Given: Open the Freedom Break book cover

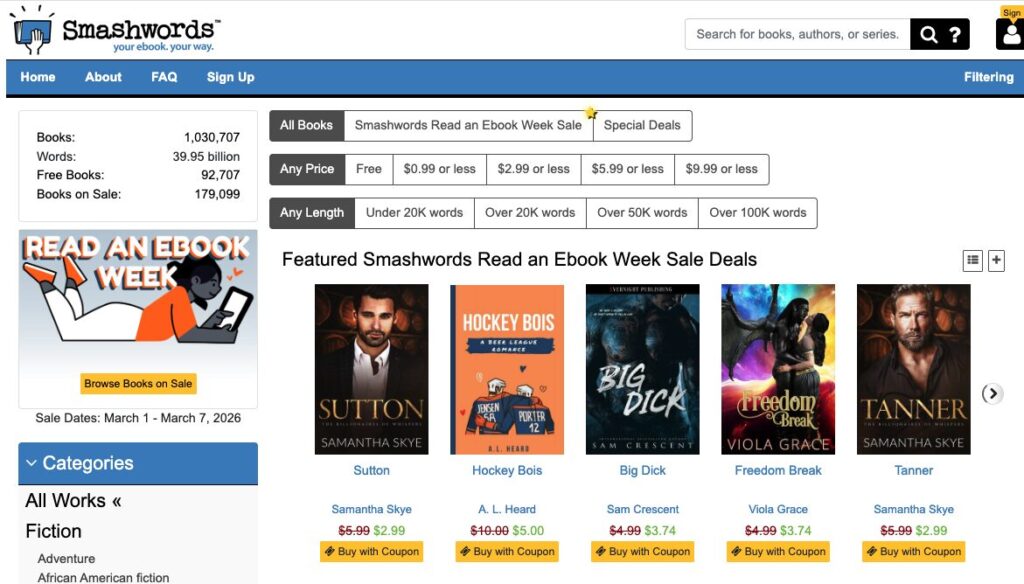Looking at the screenshot, I should (778, 369).
